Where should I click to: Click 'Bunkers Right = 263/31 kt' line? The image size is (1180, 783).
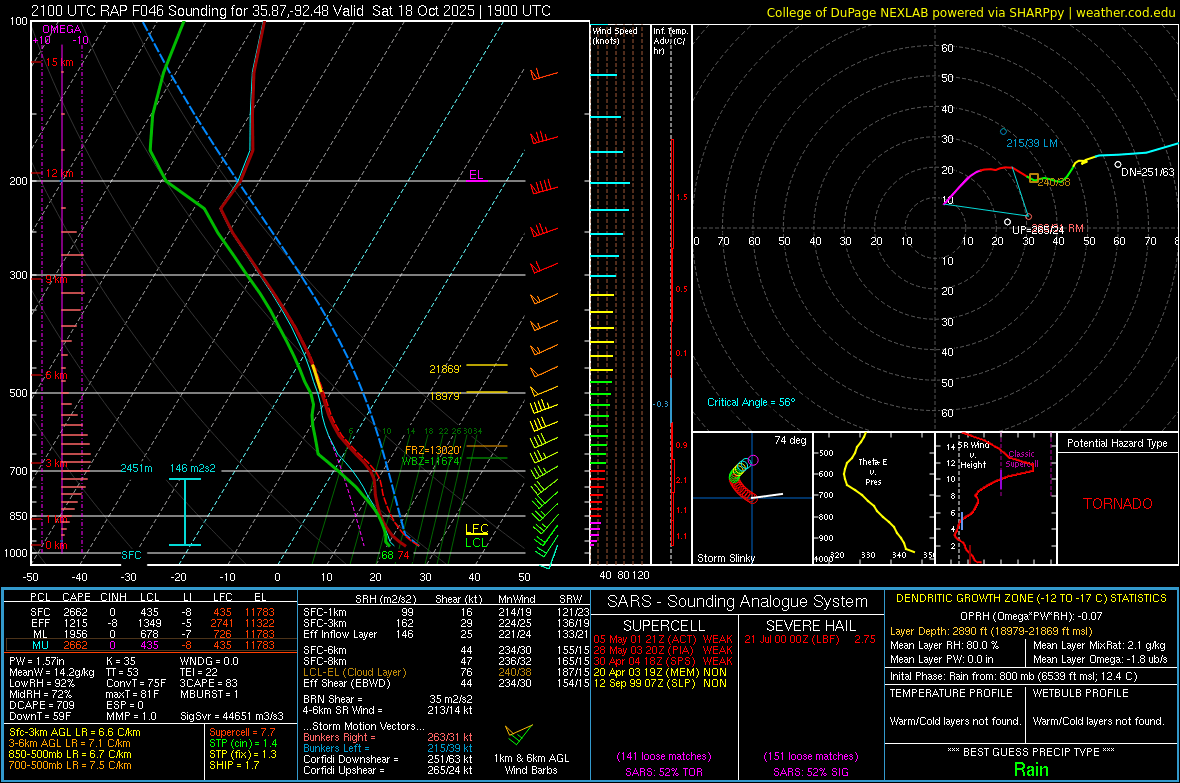pos(388,737)
